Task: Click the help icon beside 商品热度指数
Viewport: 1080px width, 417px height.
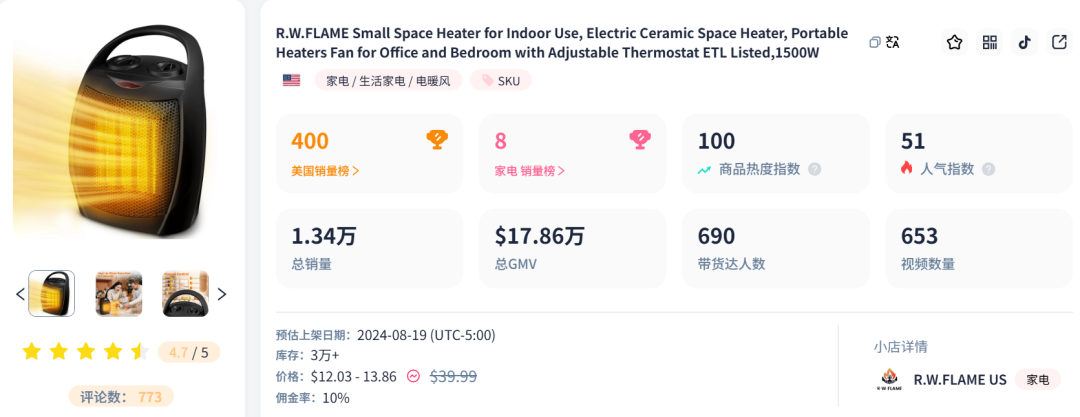Action: tap(814, 169)
